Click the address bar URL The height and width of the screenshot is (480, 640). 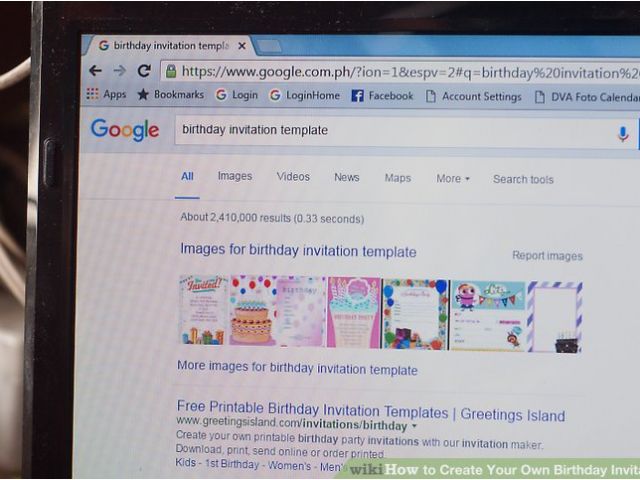410,73
